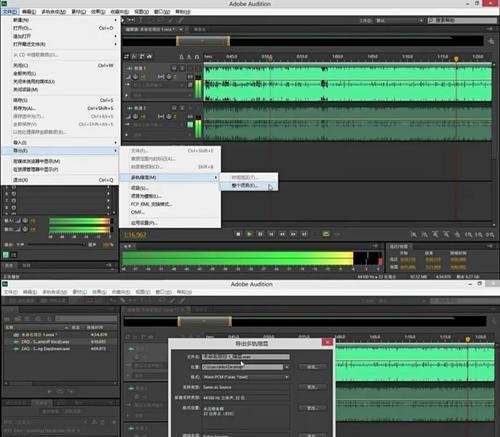Click file name field in export dialog

(x=246, y=357)
